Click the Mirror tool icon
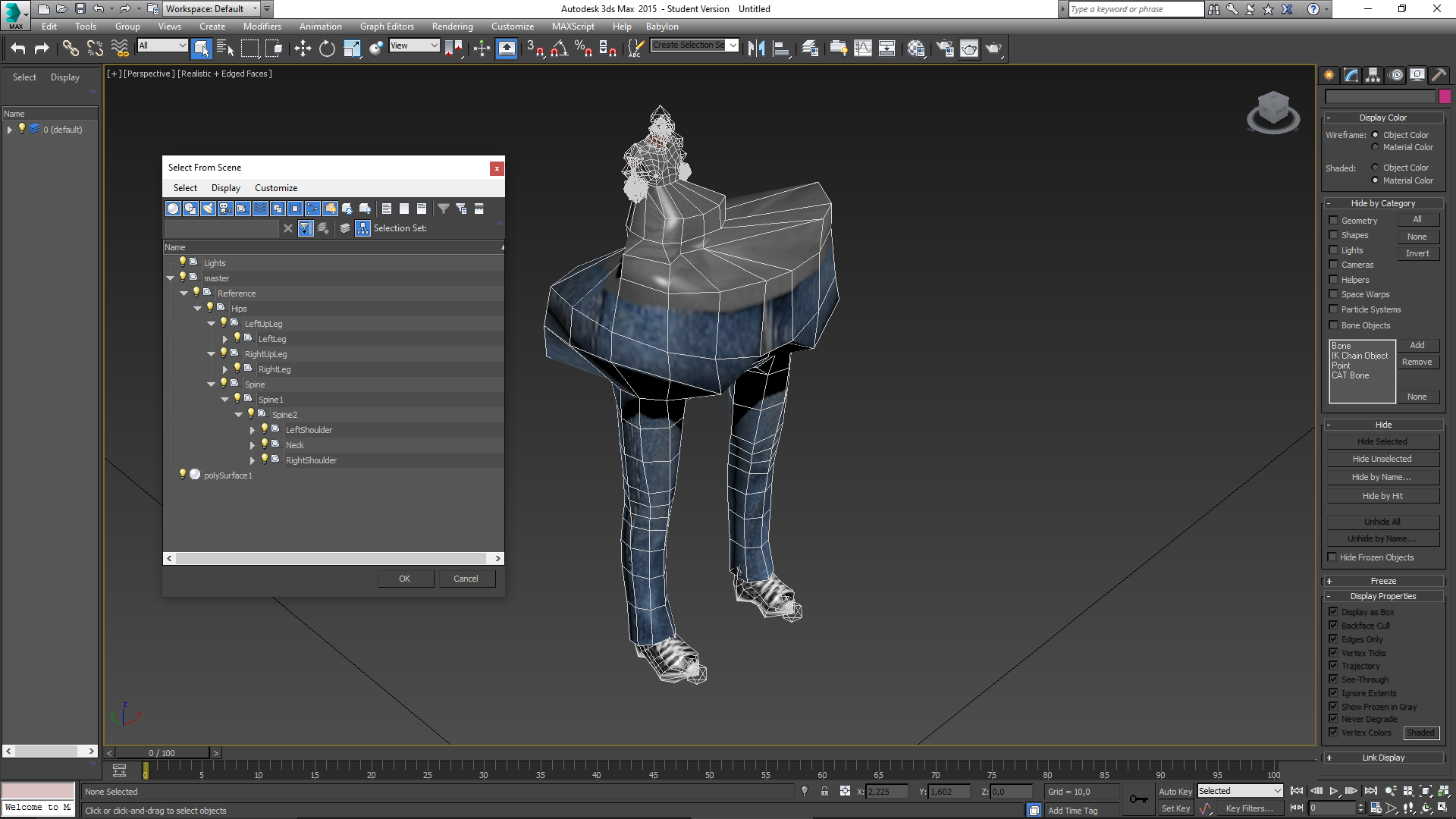 756,49
